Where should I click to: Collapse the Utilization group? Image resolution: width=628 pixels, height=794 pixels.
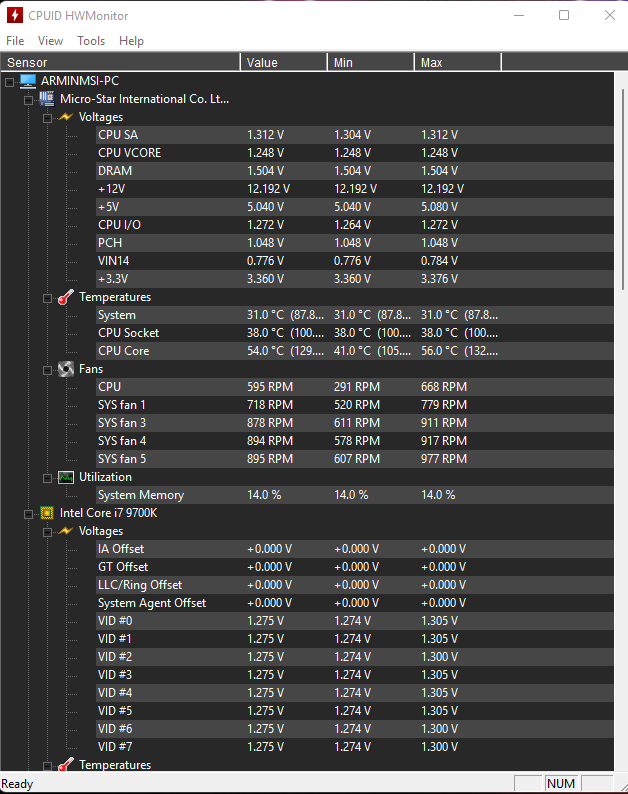tap(47, 479)
